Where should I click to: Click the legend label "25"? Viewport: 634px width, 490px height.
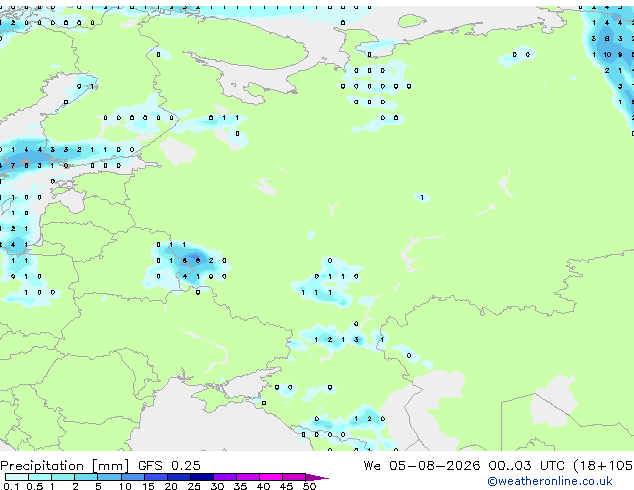pyautogui.click(x=194, y=486)
